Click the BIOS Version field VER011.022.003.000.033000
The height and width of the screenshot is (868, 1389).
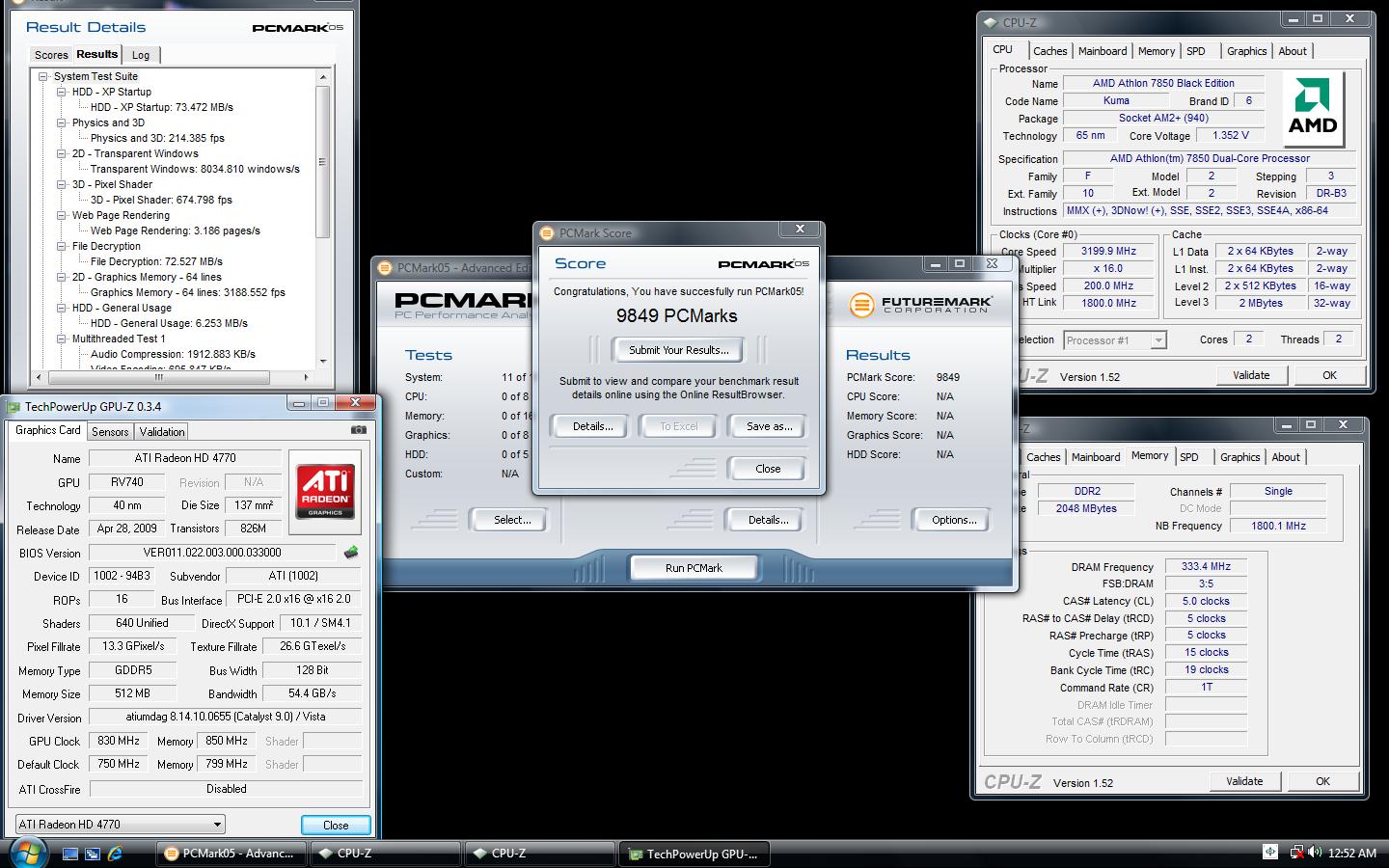[212, 553]
